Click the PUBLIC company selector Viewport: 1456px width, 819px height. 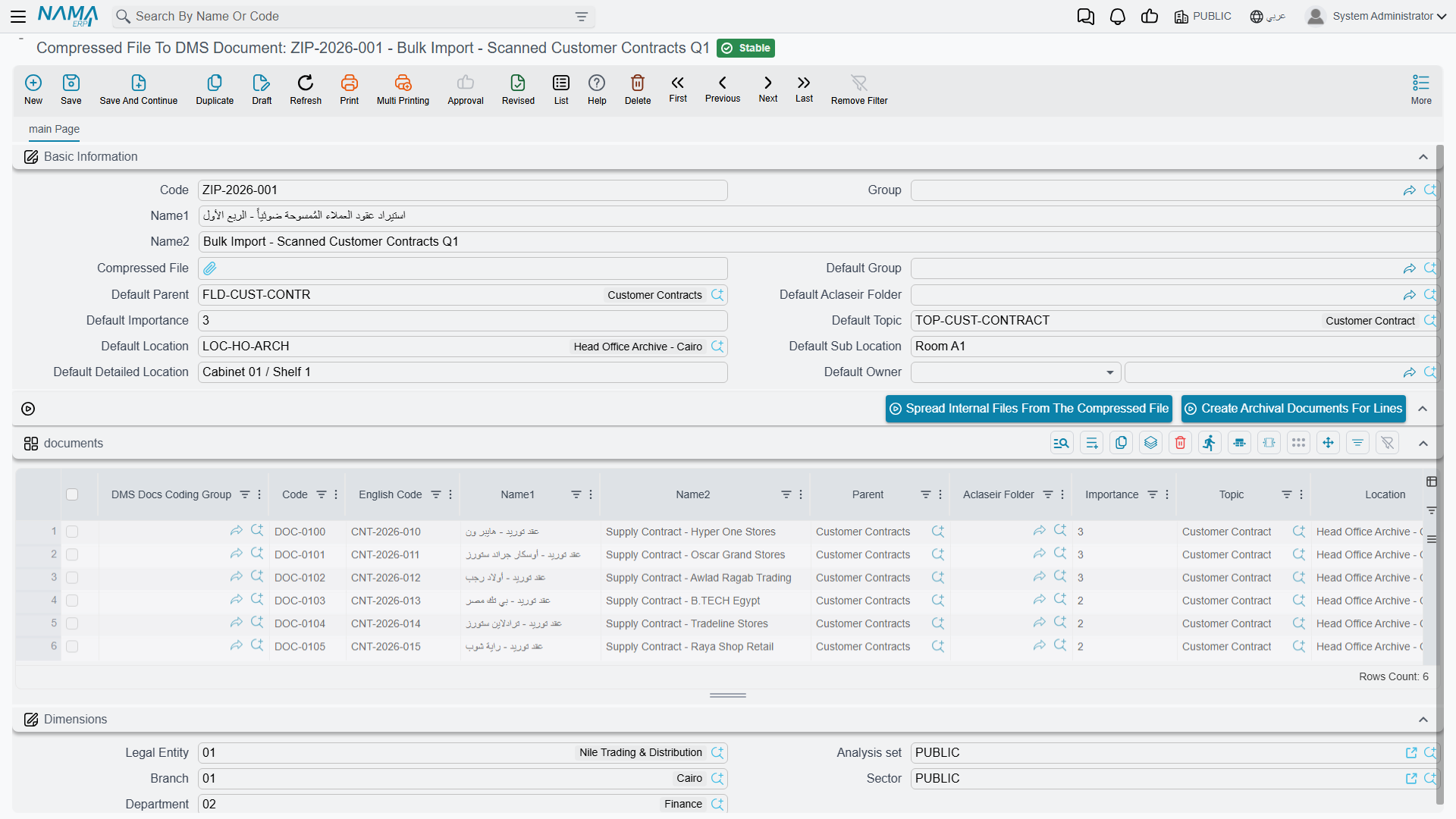point(1203,16)
